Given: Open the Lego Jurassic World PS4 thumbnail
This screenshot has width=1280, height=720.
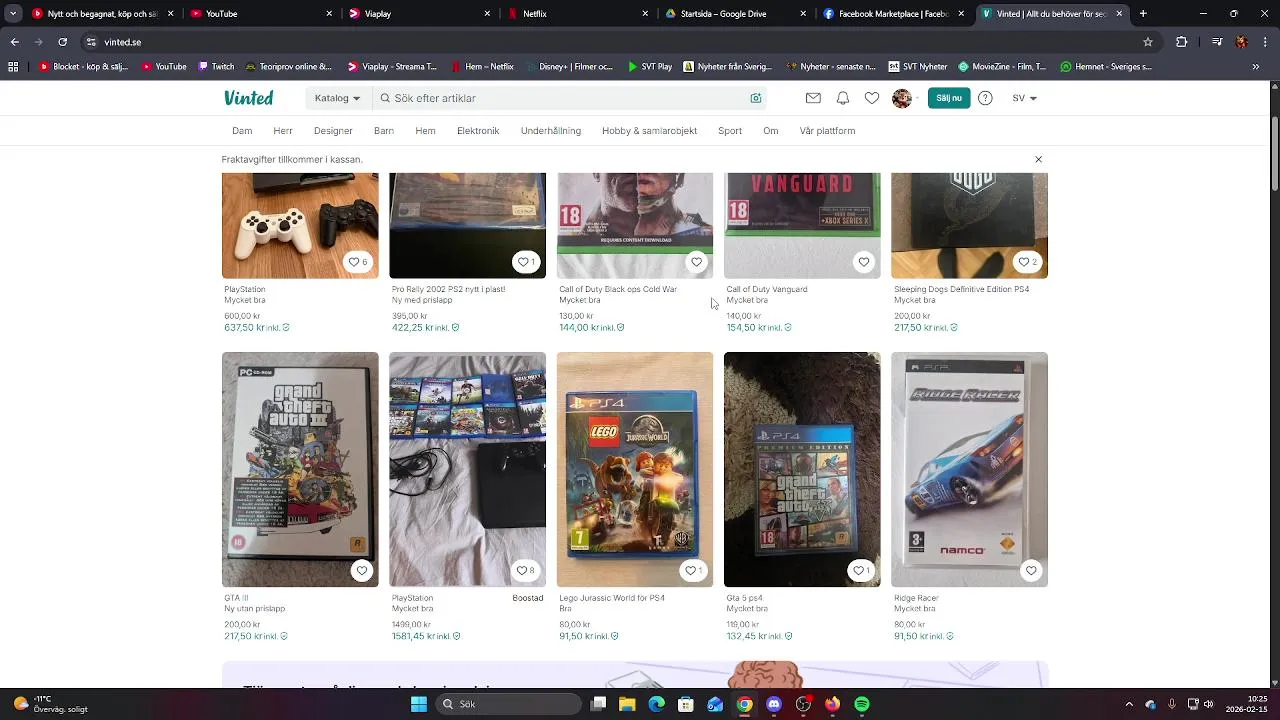Looking at the screenshot, I should point(635,469).
